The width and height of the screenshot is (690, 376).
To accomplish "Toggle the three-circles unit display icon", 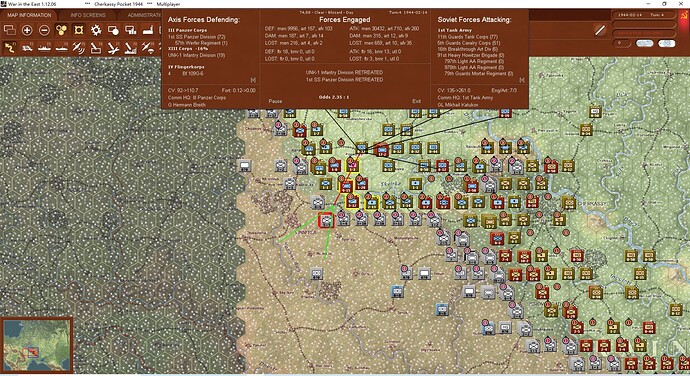I will pos(62,30).
